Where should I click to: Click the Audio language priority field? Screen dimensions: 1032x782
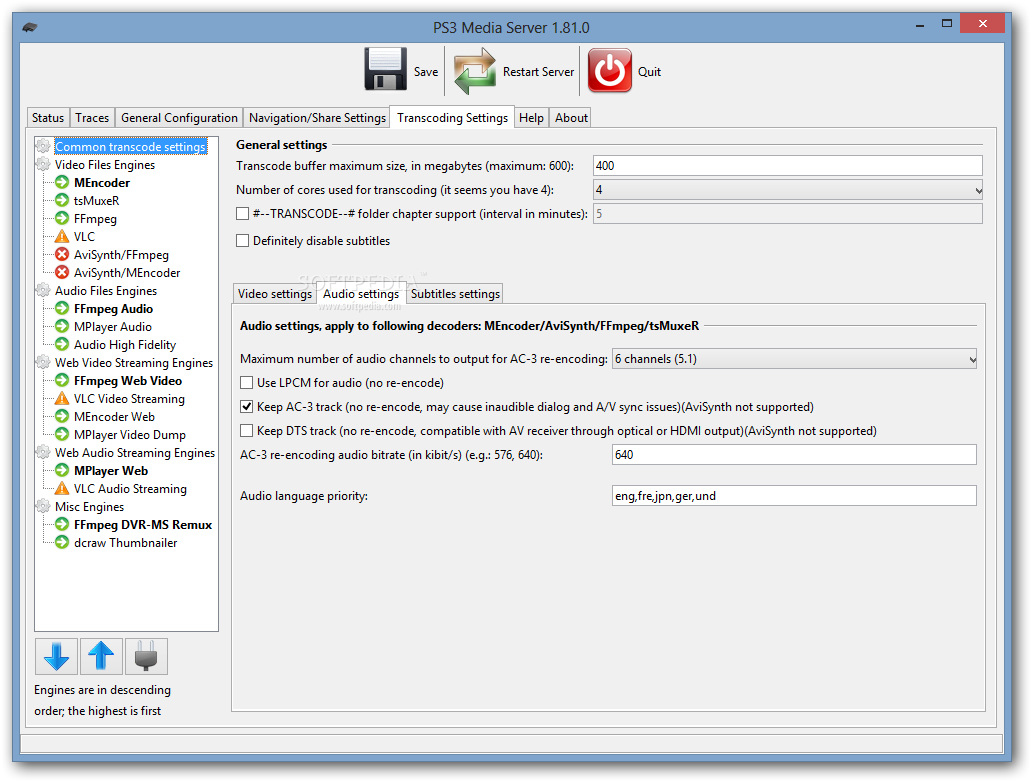(x=794, y=496)
